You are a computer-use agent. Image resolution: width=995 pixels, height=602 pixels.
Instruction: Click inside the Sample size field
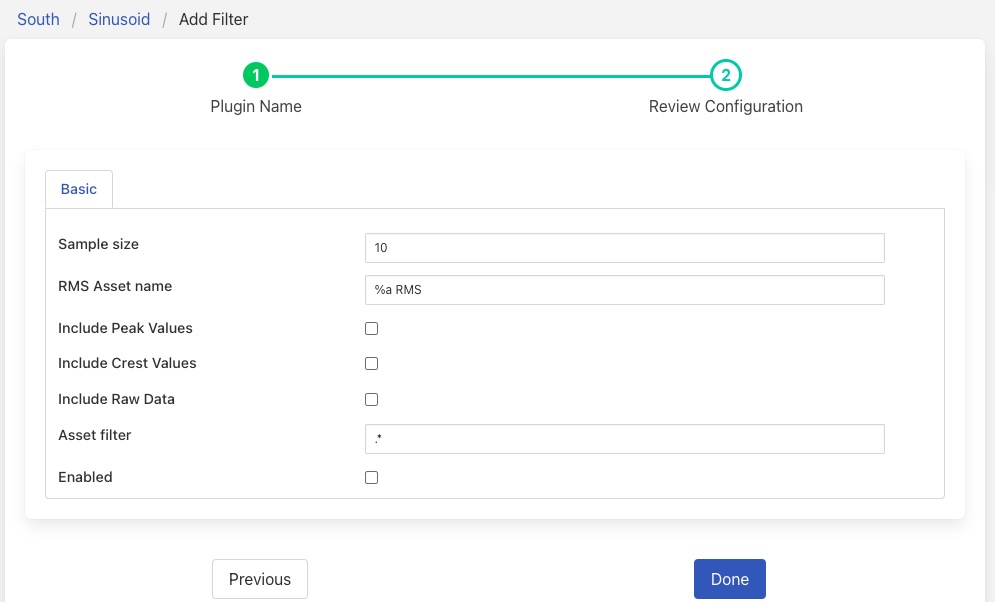624,247
